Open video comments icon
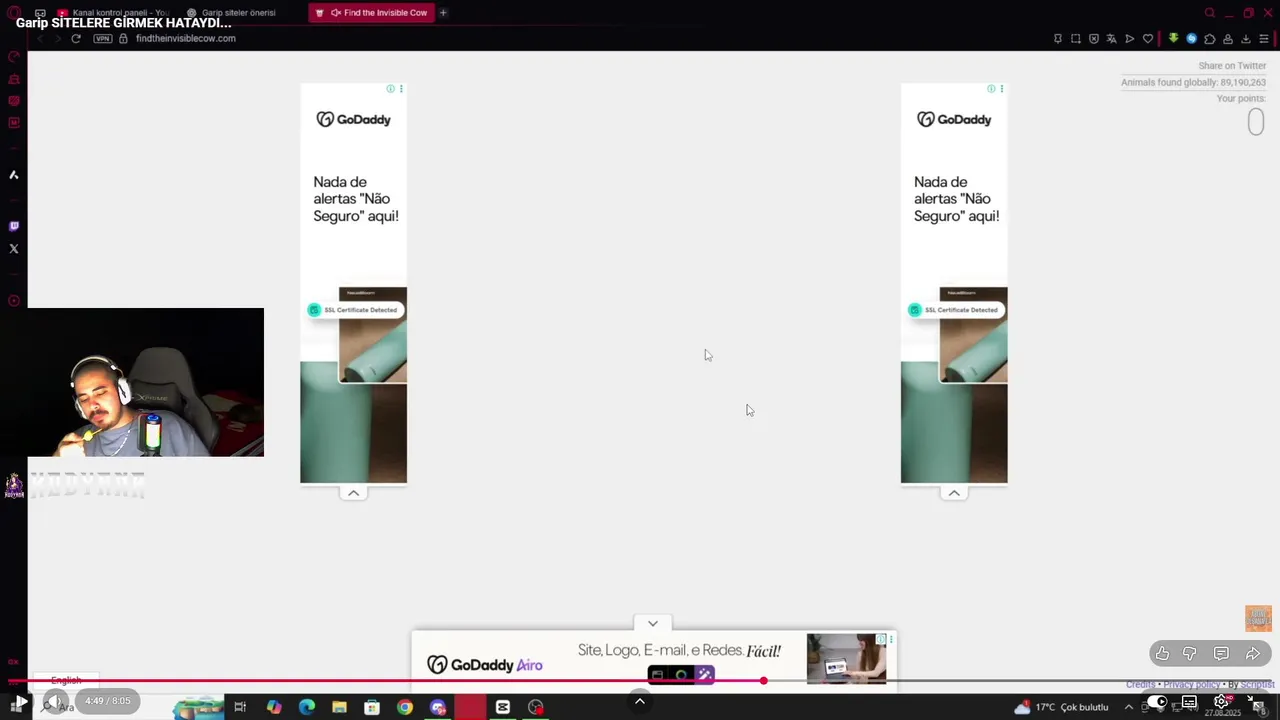 (1221, 654)
